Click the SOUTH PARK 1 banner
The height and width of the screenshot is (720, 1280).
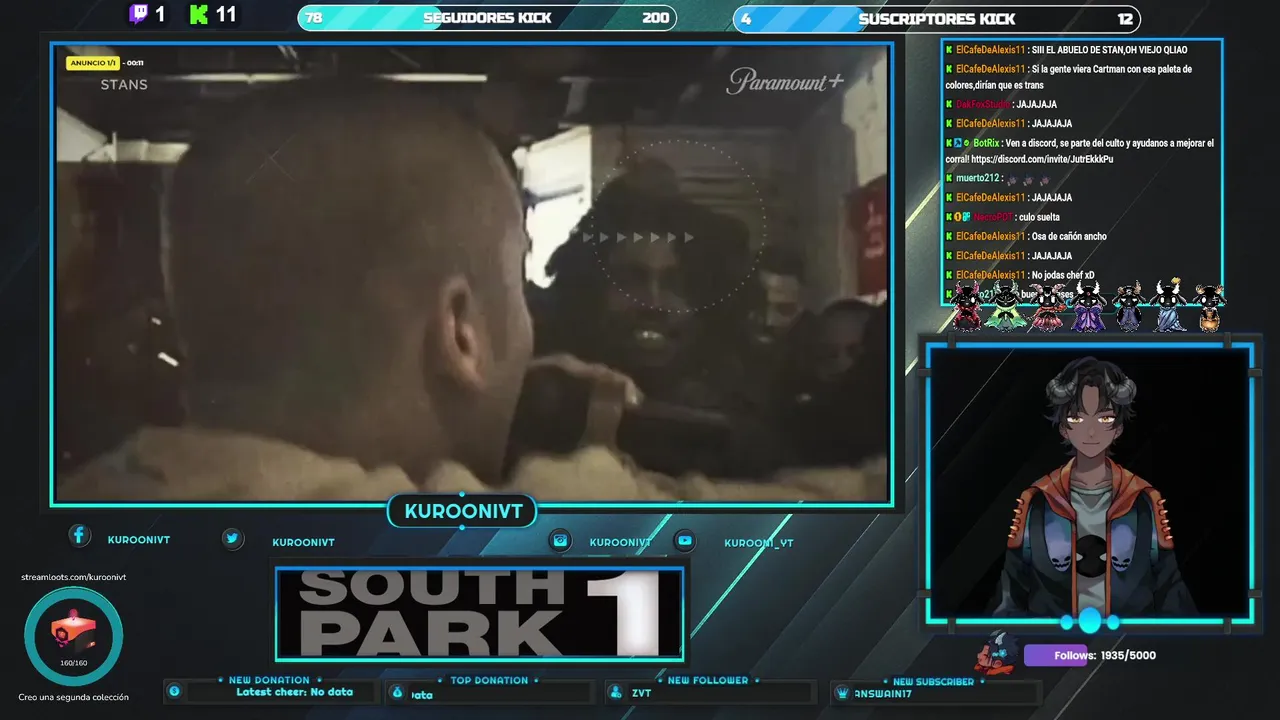tap(480, 614)
